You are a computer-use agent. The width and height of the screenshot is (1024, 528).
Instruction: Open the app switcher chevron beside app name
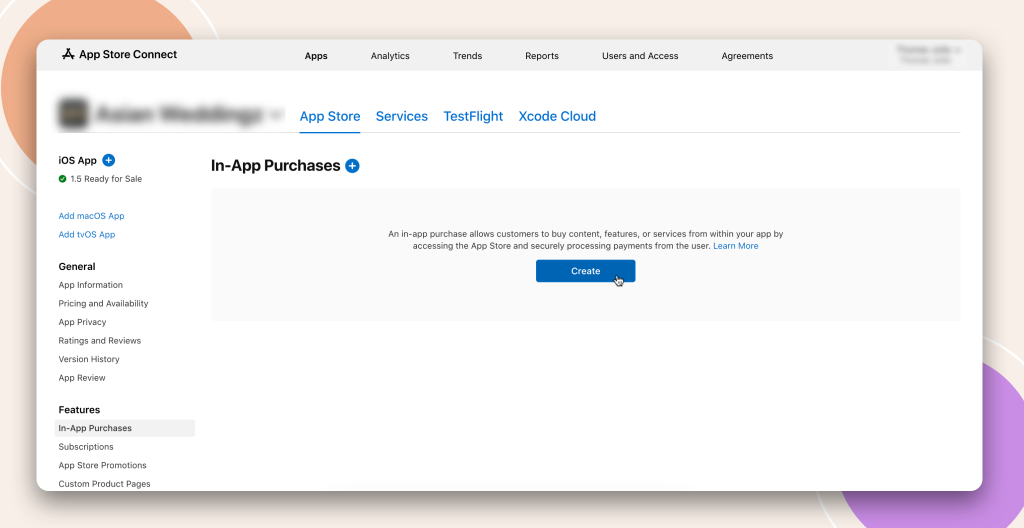click(276, 115)
